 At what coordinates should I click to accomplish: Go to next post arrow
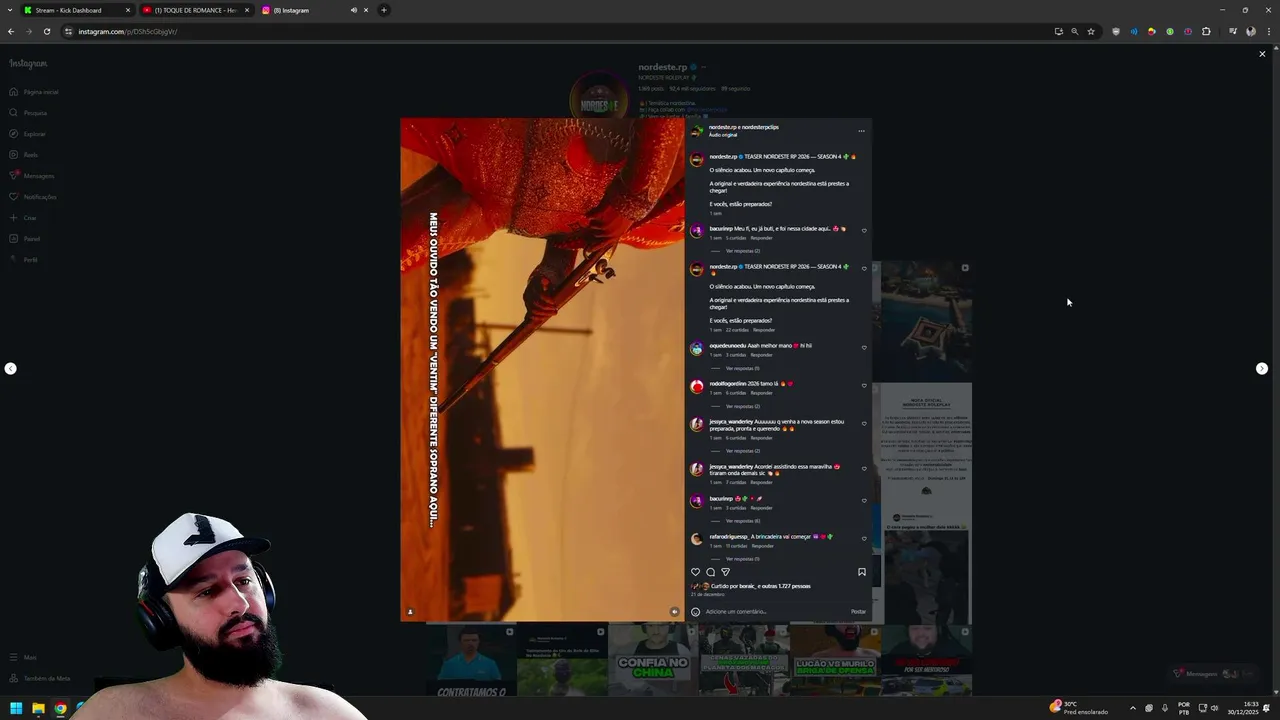pos(1262,369)
